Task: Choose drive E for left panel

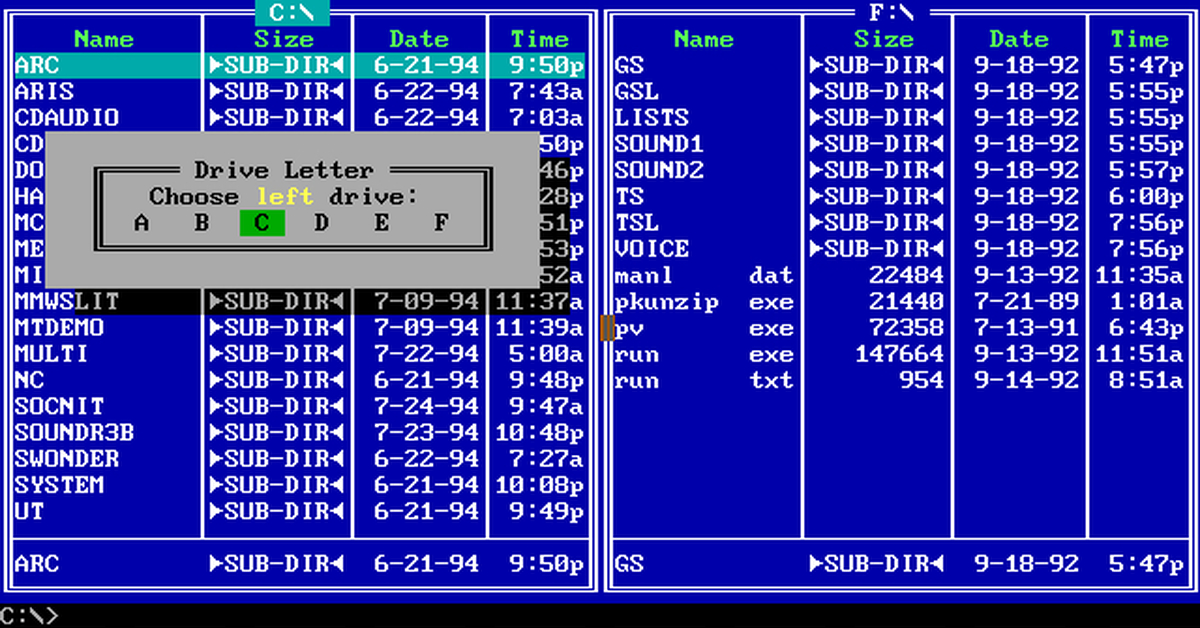Action: (x=381, y=223)
